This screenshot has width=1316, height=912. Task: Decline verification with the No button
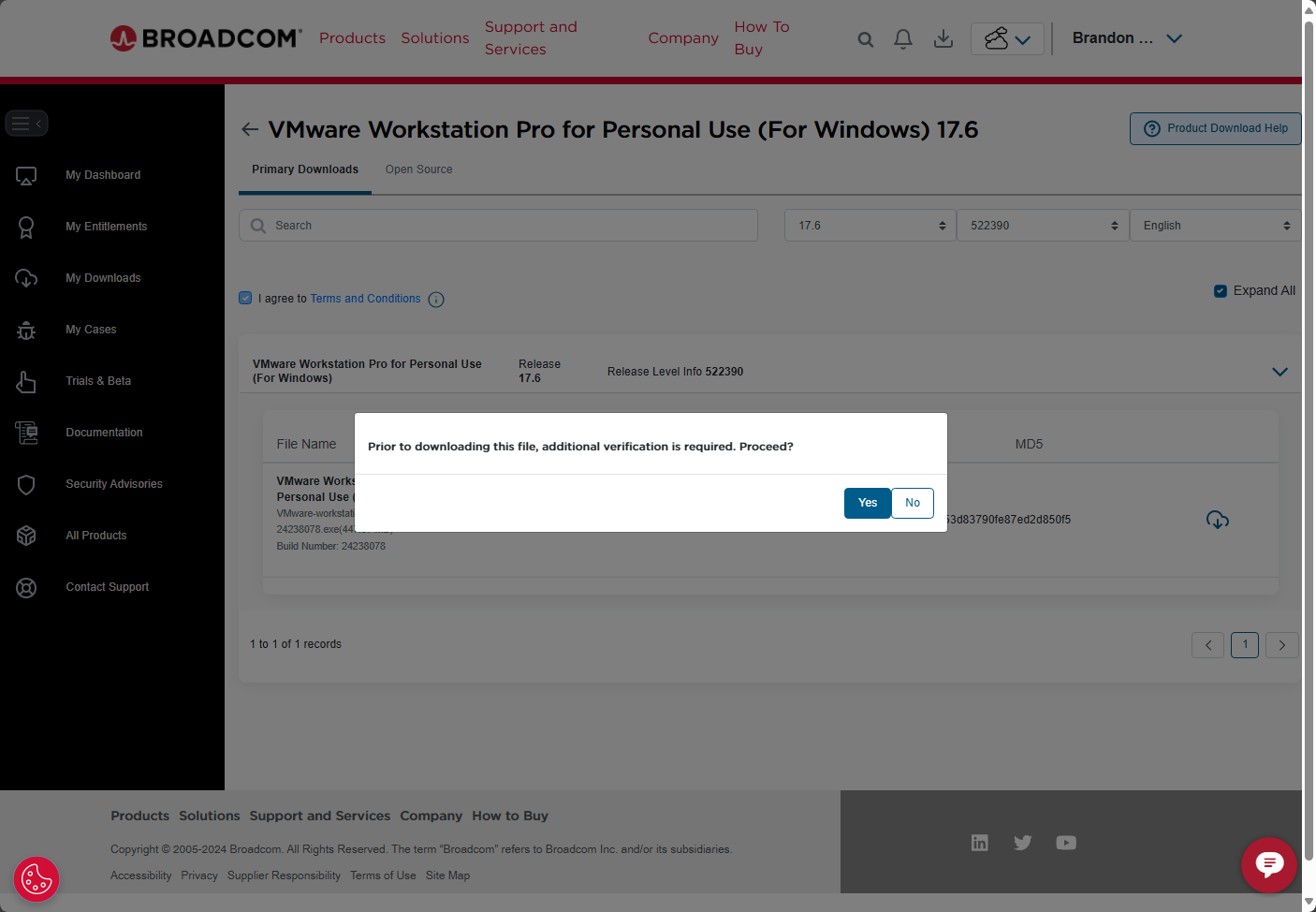pos(913,503)
